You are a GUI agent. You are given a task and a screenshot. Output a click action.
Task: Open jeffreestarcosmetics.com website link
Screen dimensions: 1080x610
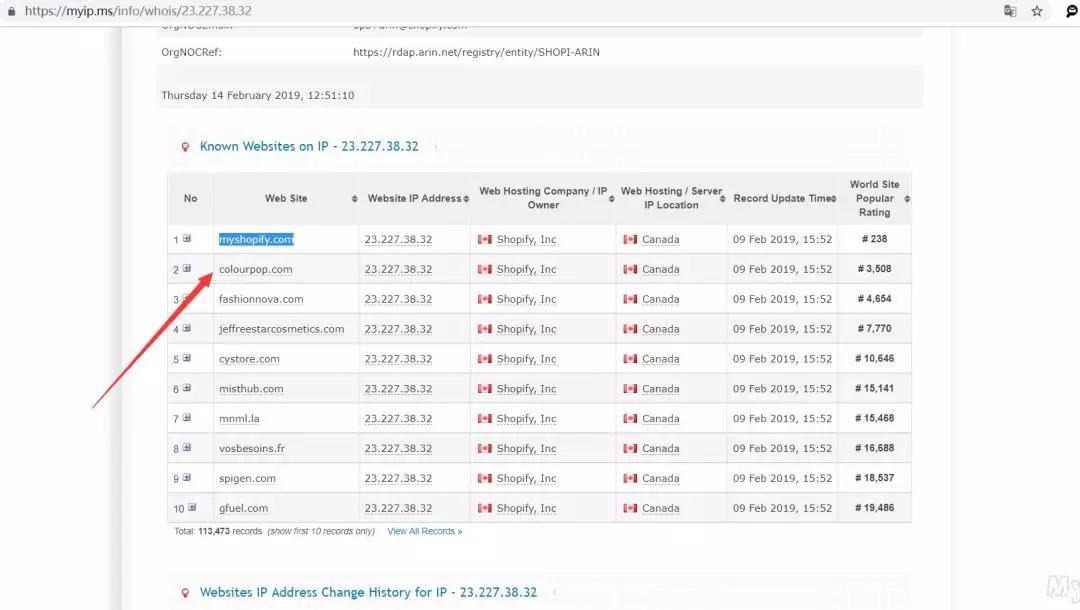point(281,329)
